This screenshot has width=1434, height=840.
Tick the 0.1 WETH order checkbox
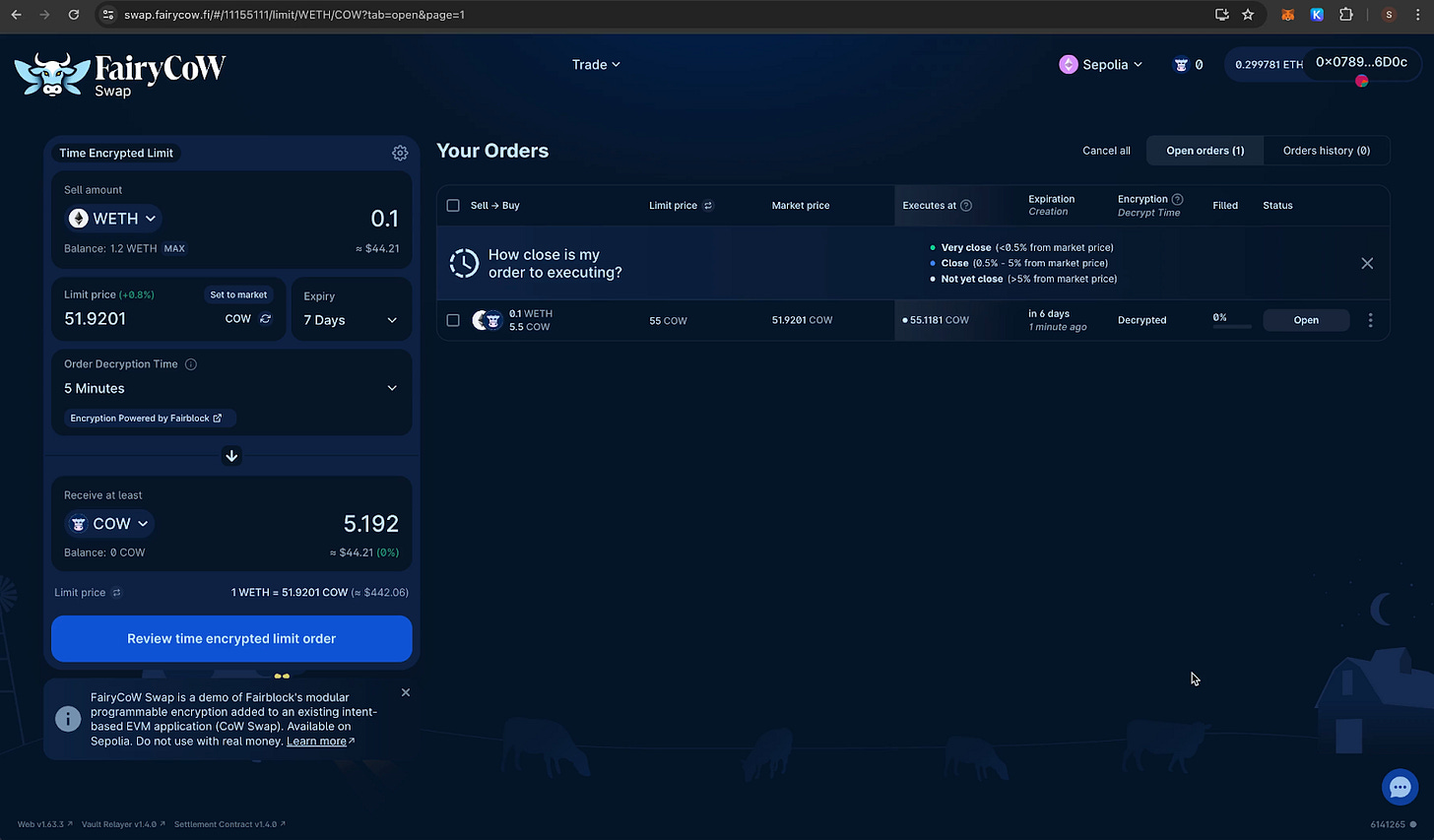[453, 320]
